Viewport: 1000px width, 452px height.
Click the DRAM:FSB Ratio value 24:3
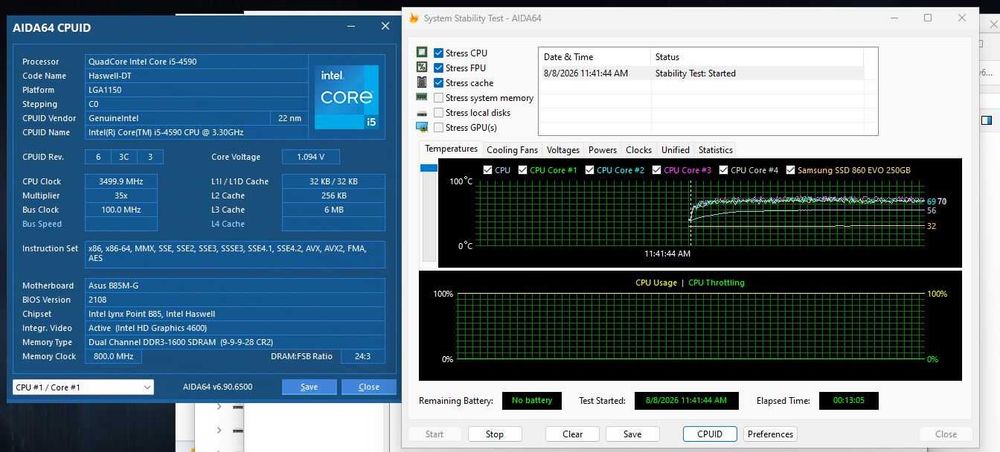coord(363,356)
